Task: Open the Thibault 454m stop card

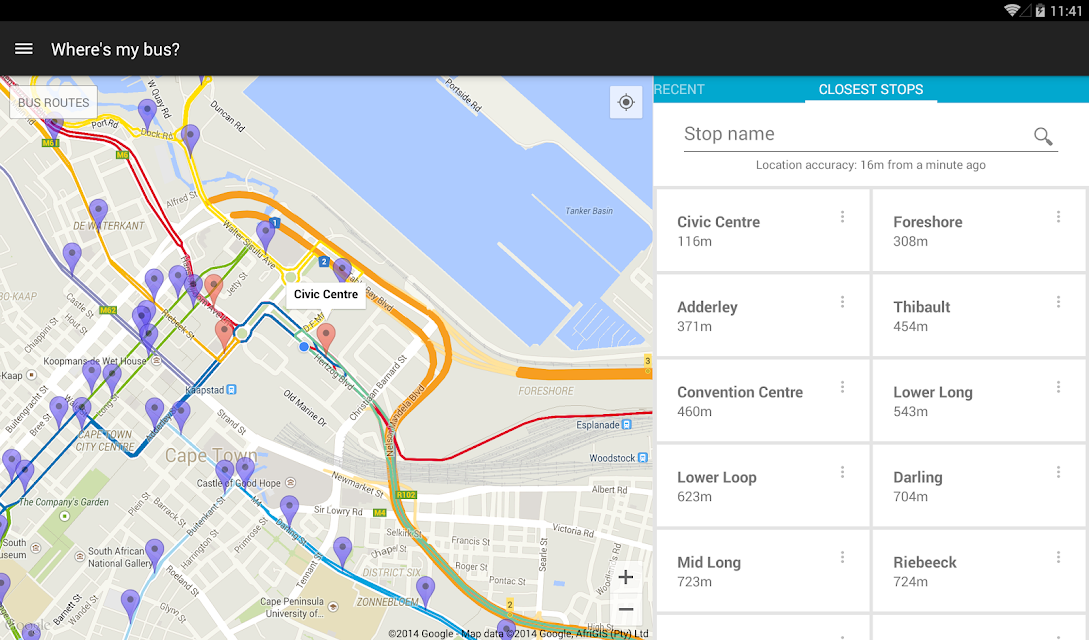Action: (x=979, y=316)
